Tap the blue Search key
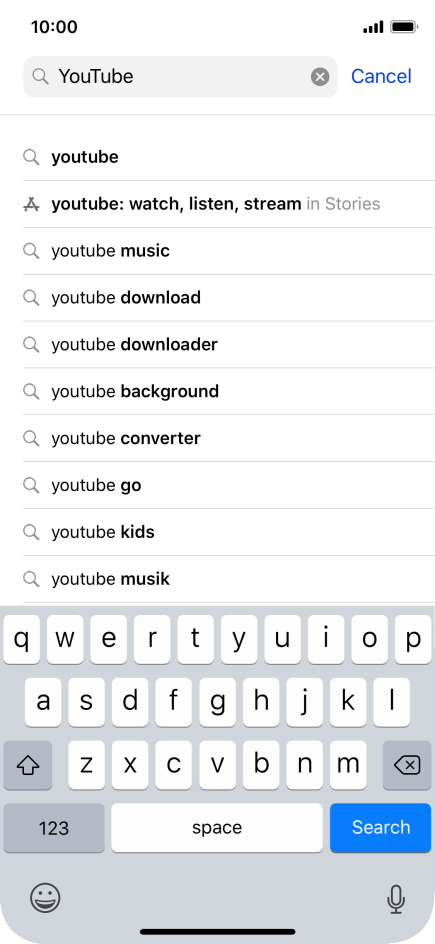 (x=381, y=828)
